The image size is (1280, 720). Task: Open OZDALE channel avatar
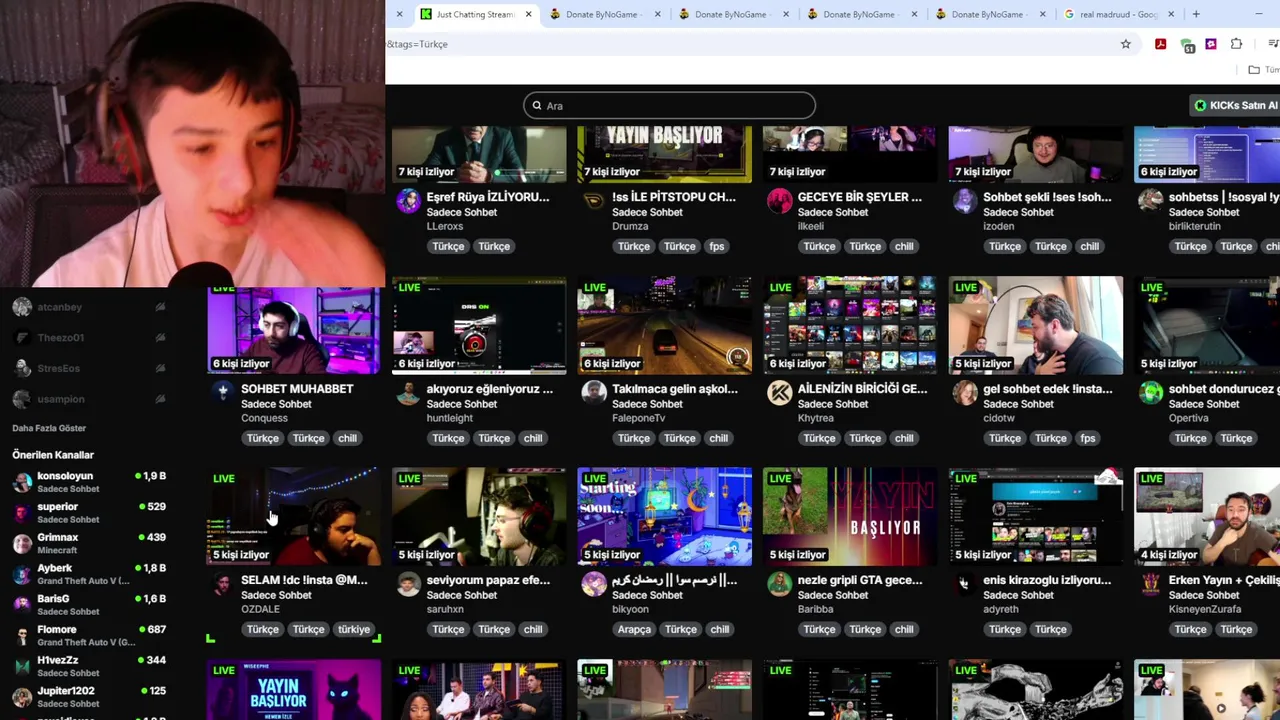222,584
